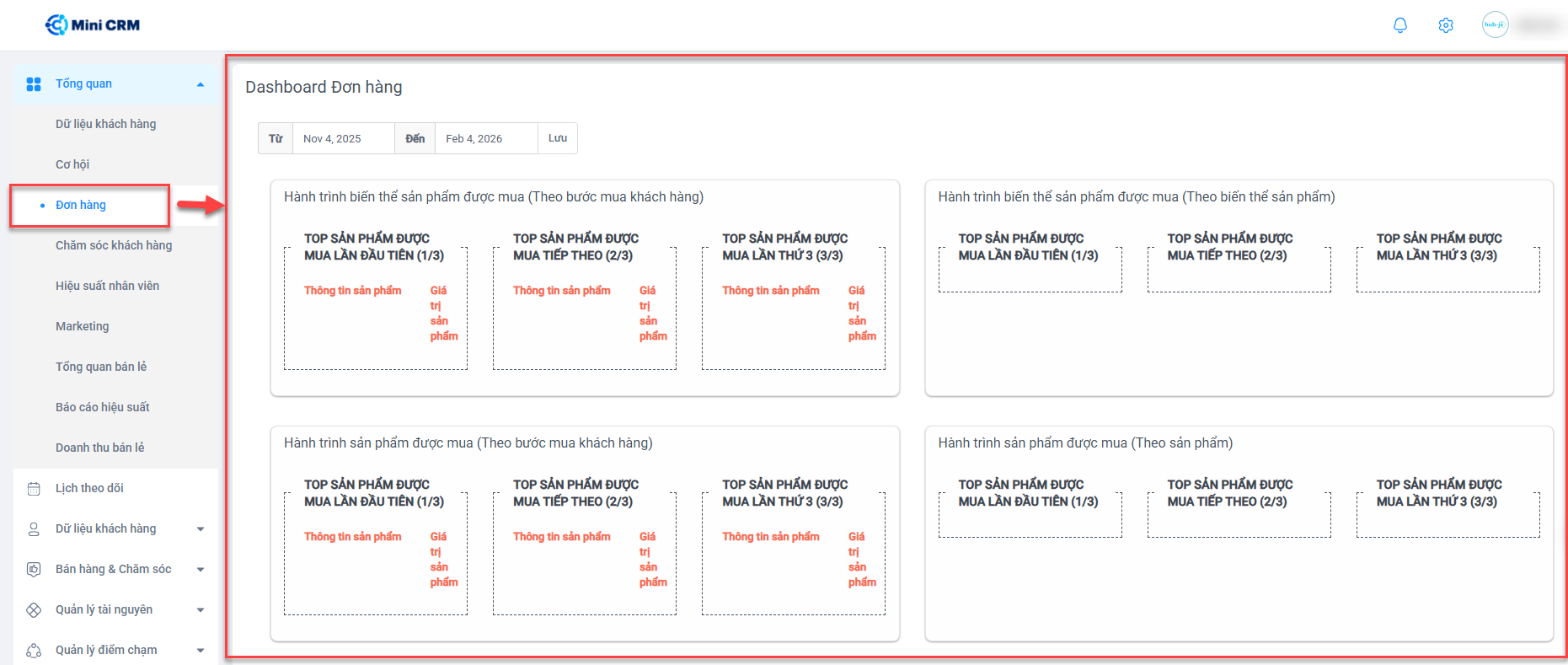Open the Cơ hội submenu item
Screen dimensions: 1568x665
pos(72,164)
